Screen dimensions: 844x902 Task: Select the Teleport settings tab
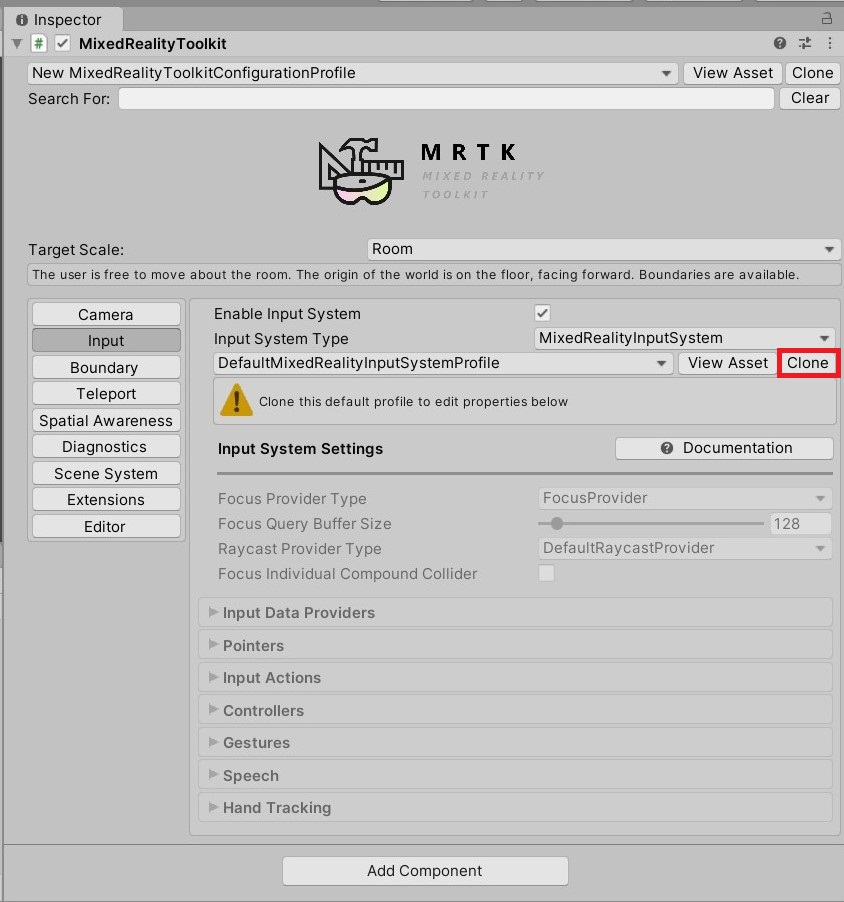(106, 393)
